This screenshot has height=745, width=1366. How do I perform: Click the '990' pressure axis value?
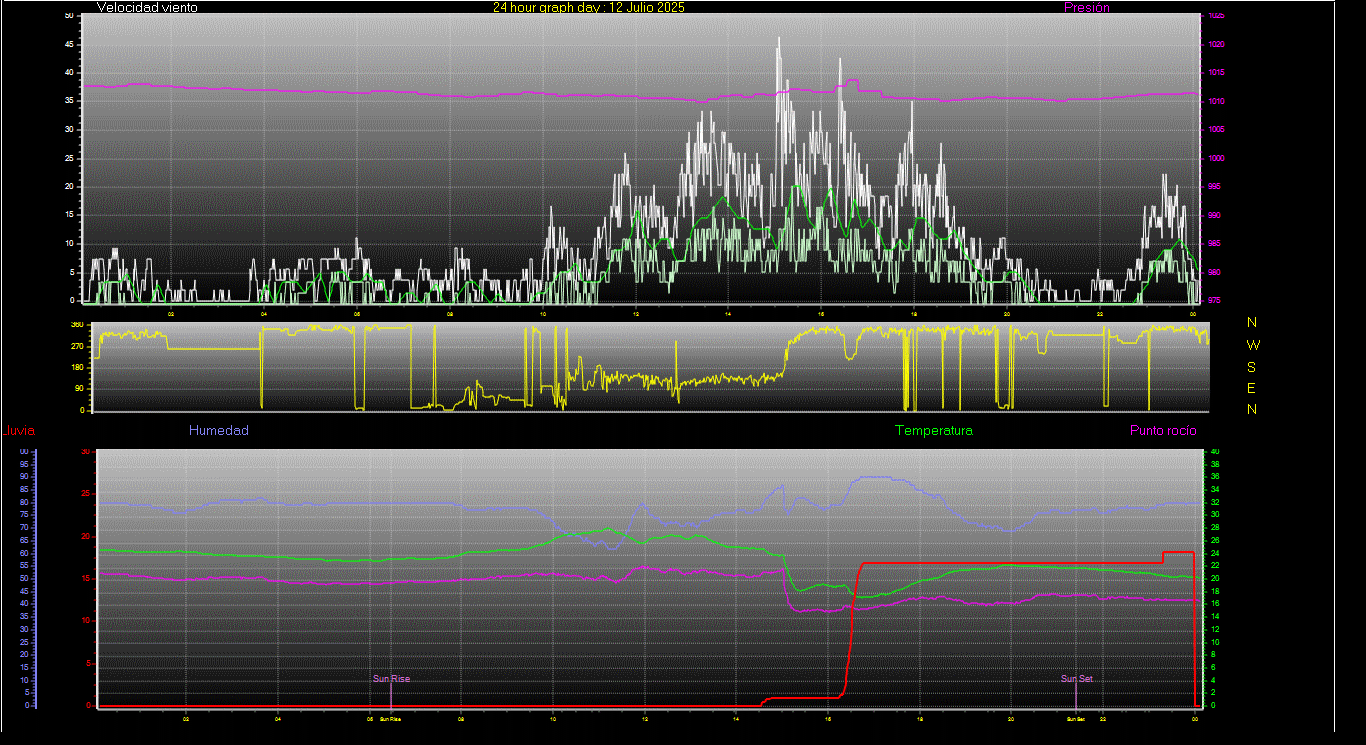[x=1214, y=215]
